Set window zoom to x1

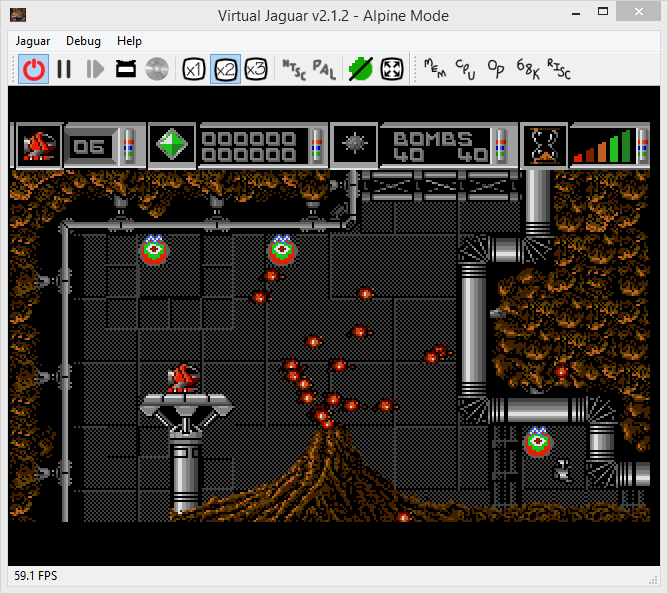tap(194, 69)
